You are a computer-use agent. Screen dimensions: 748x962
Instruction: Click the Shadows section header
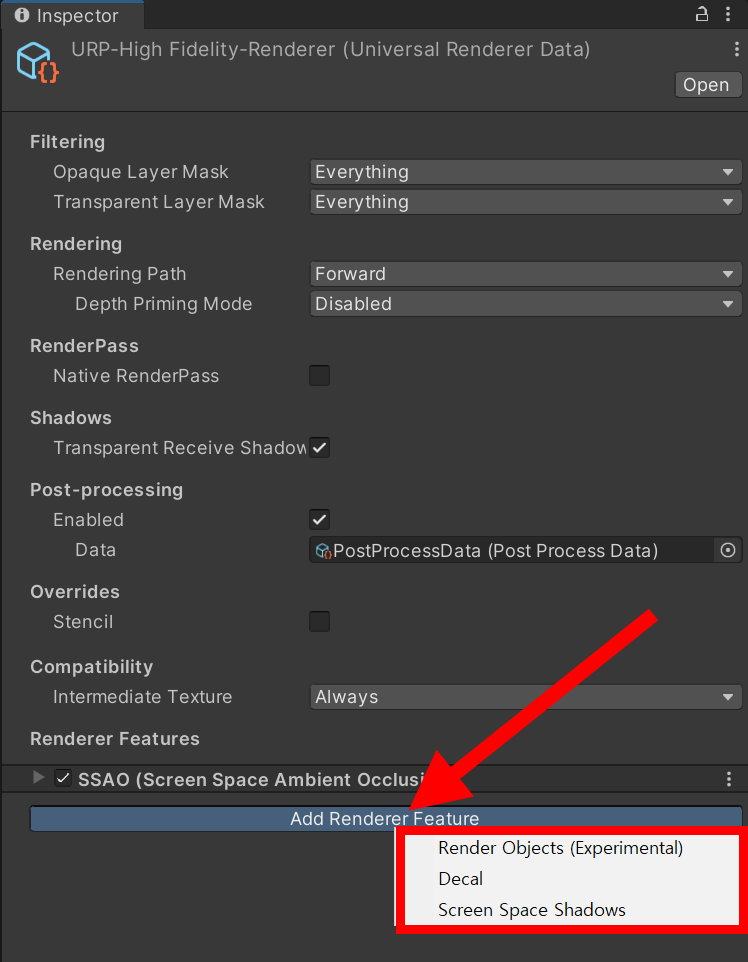pos(71,418)
